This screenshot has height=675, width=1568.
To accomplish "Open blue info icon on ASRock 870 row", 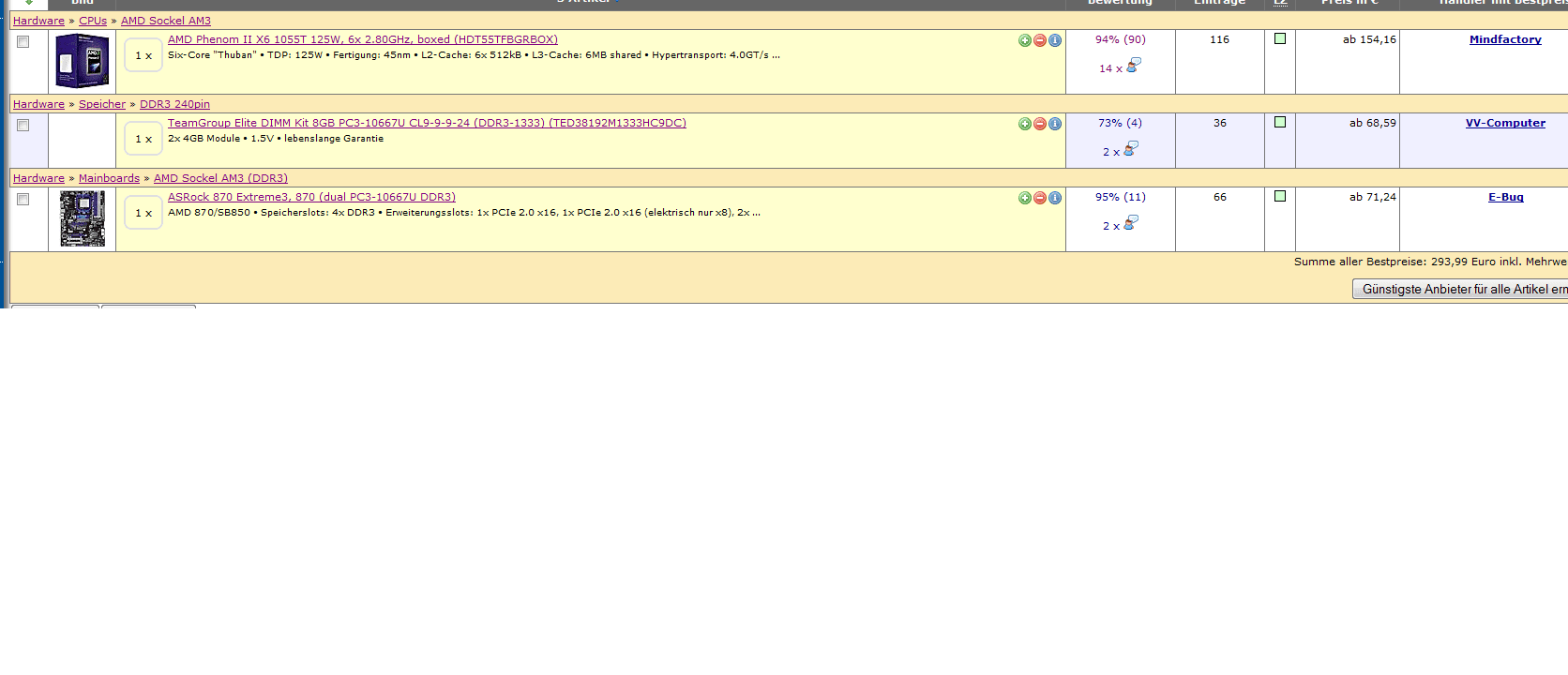I will pyautogui.click(x=1055, y=198).
